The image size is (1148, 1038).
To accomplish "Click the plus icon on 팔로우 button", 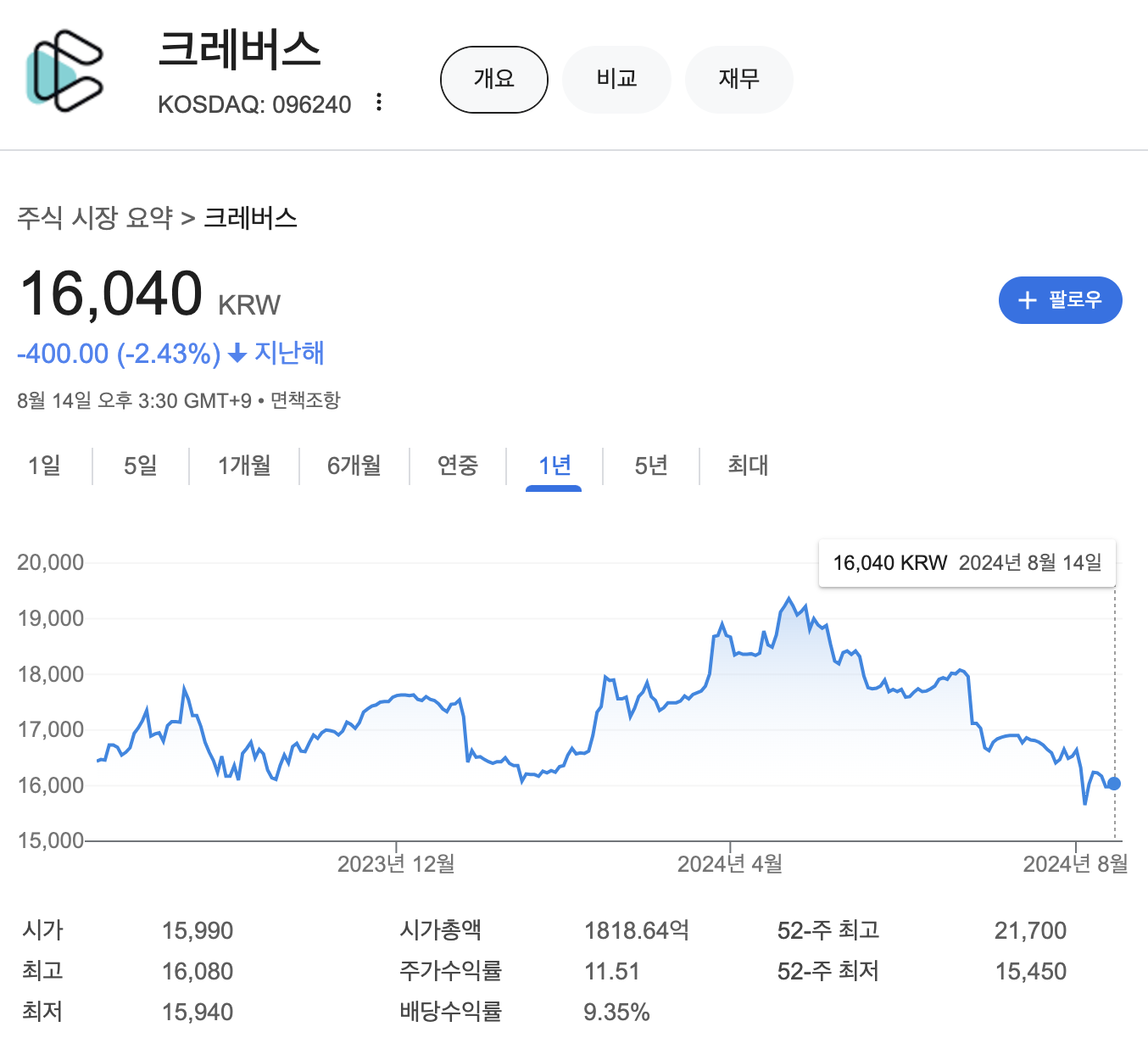I will (x=1027, y=300).
